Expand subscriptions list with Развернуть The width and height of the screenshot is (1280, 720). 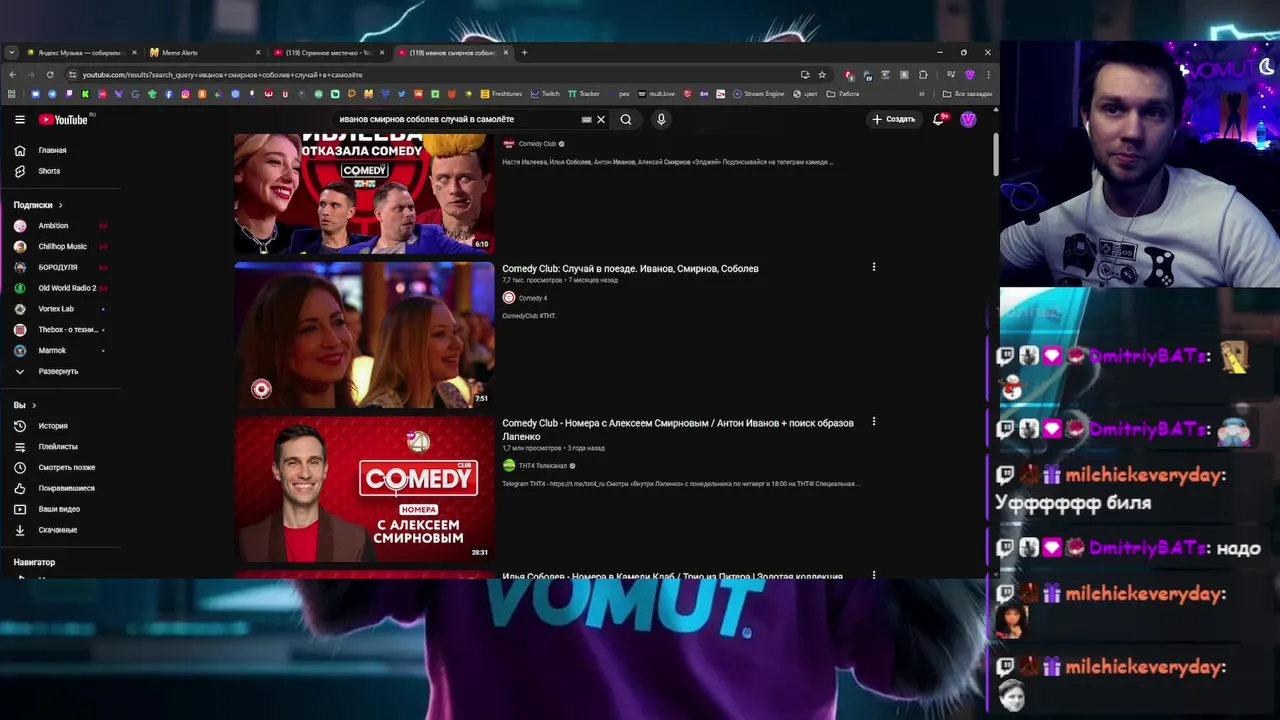[60, 371]
